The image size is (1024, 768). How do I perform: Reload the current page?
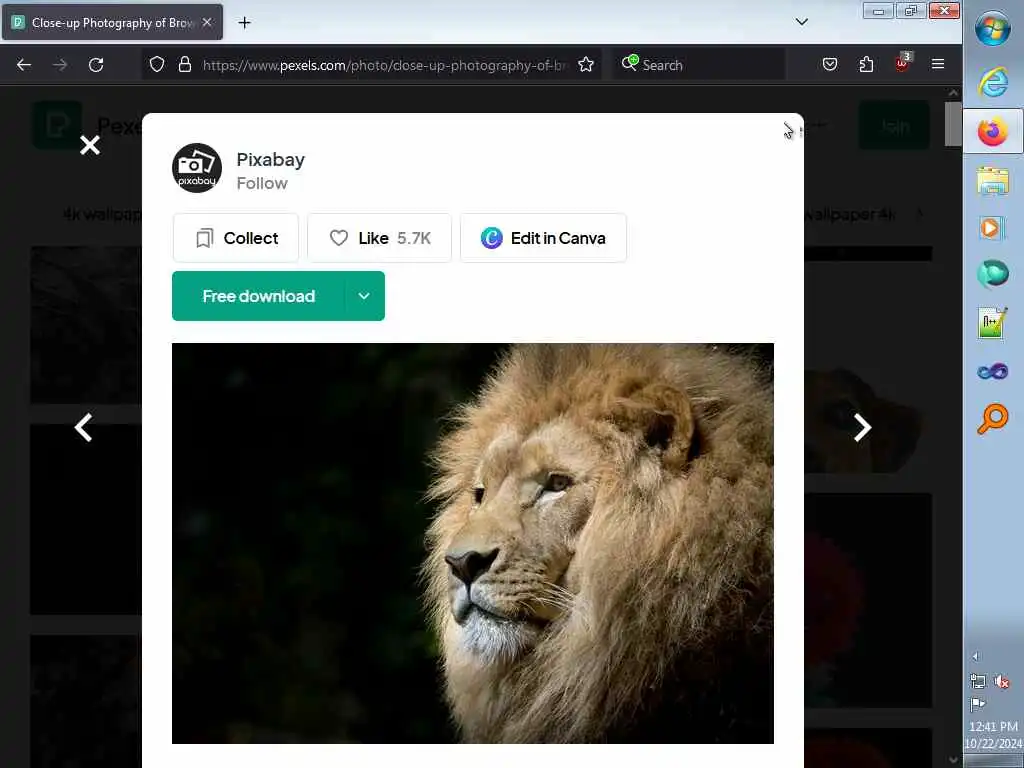96,65
